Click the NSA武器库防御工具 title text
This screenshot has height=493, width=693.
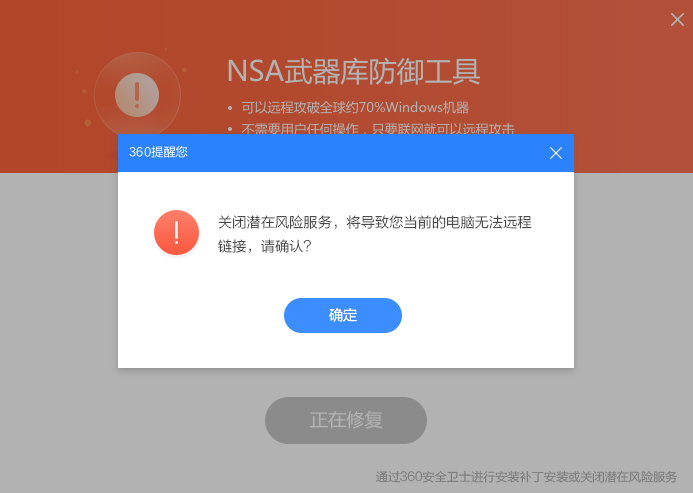click(354, 72)
